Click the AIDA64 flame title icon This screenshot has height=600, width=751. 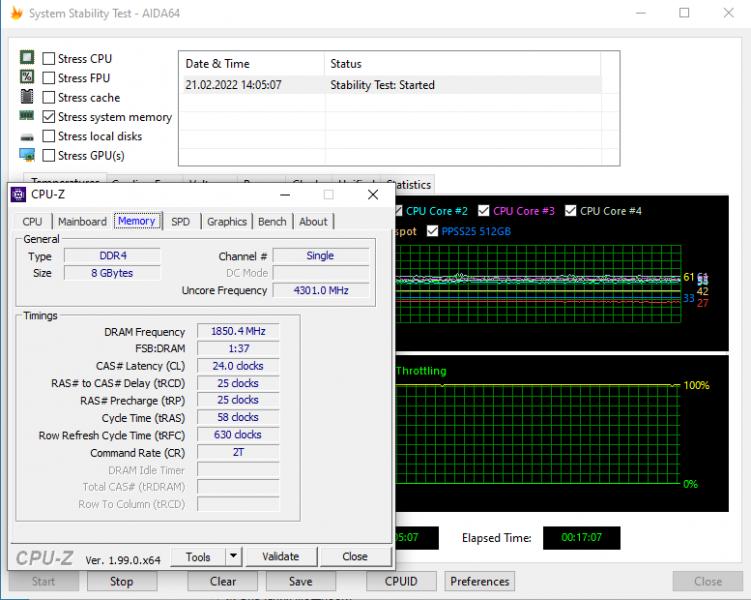(16, 13)
